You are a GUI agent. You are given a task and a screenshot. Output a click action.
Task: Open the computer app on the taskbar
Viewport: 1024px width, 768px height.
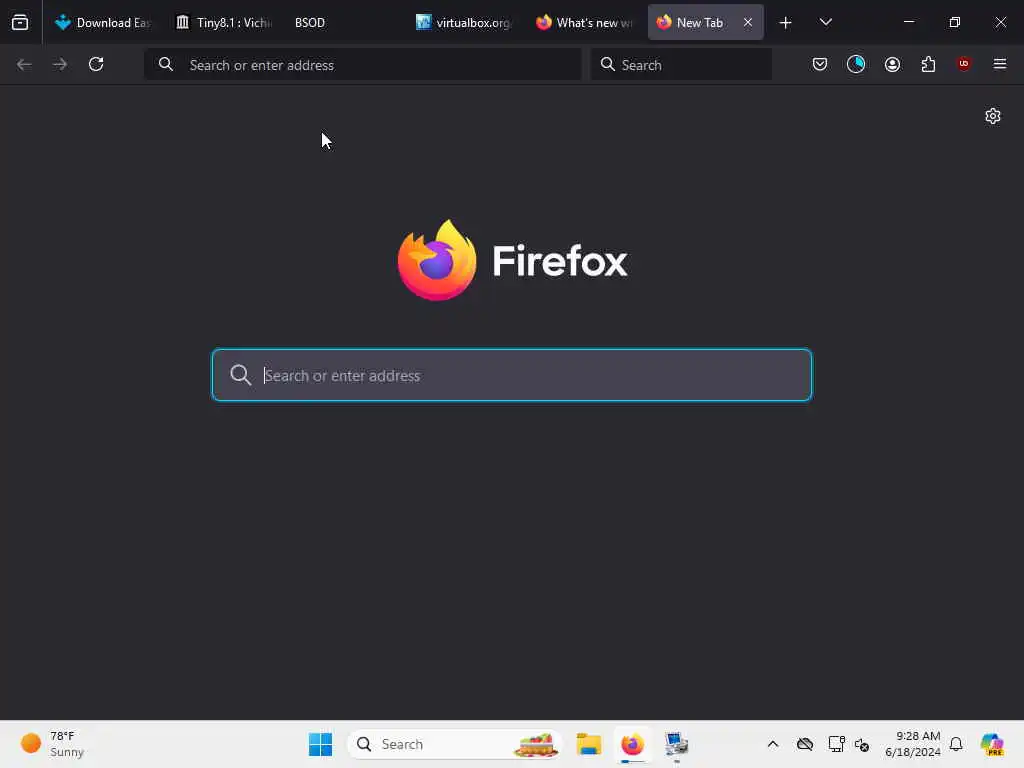pos(677,744)
